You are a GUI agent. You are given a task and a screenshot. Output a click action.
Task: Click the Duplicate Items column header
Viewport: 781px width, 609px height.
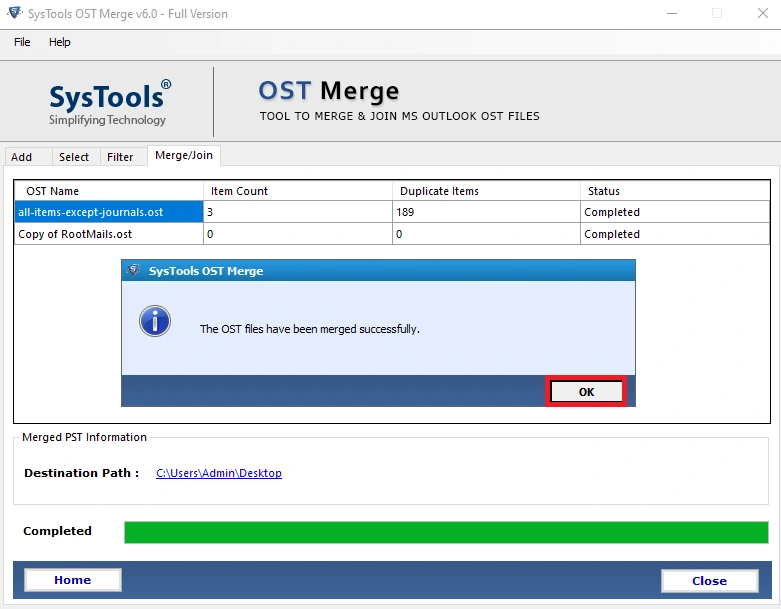point(486,191)
